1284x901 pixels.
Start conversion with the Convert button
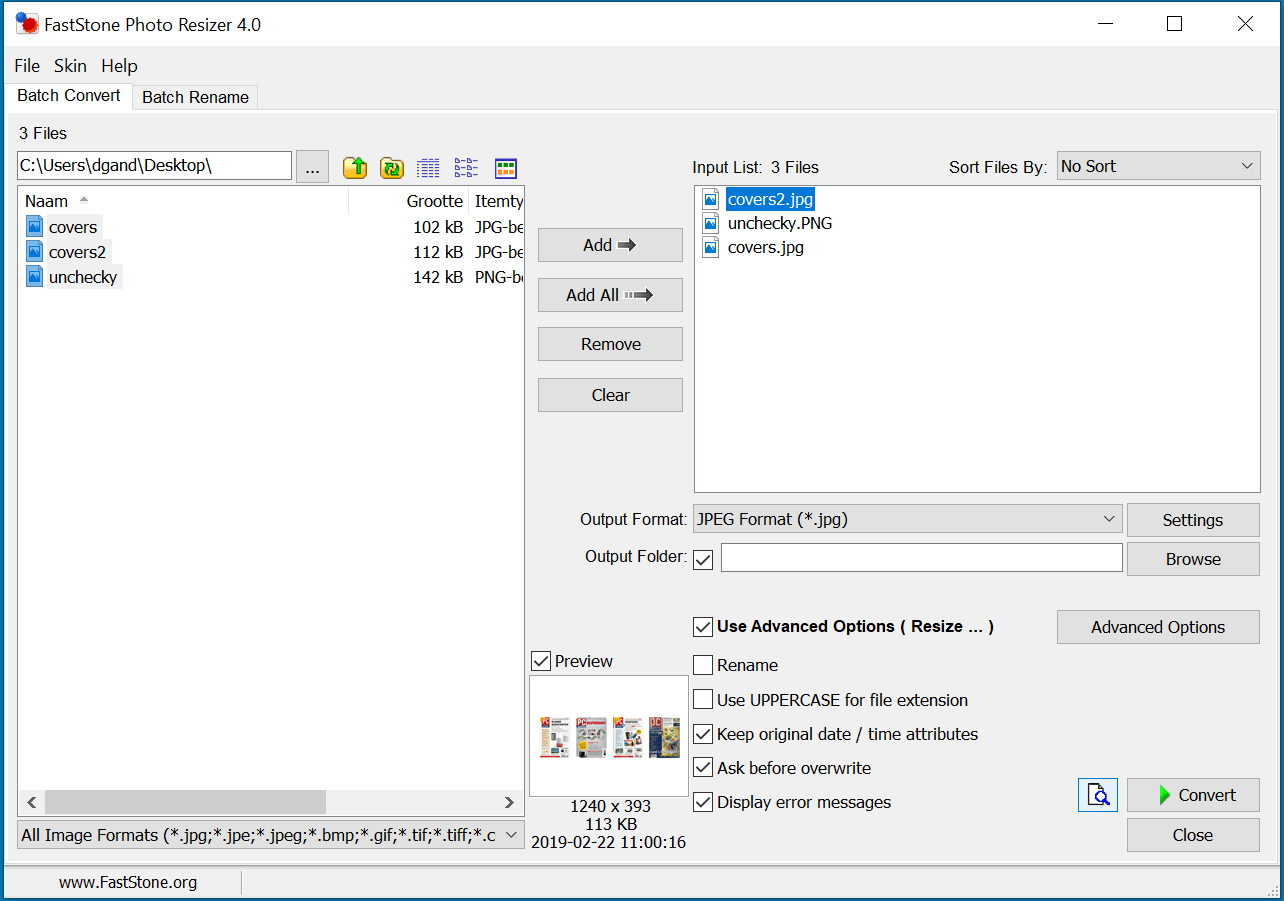coord(1193,795)
